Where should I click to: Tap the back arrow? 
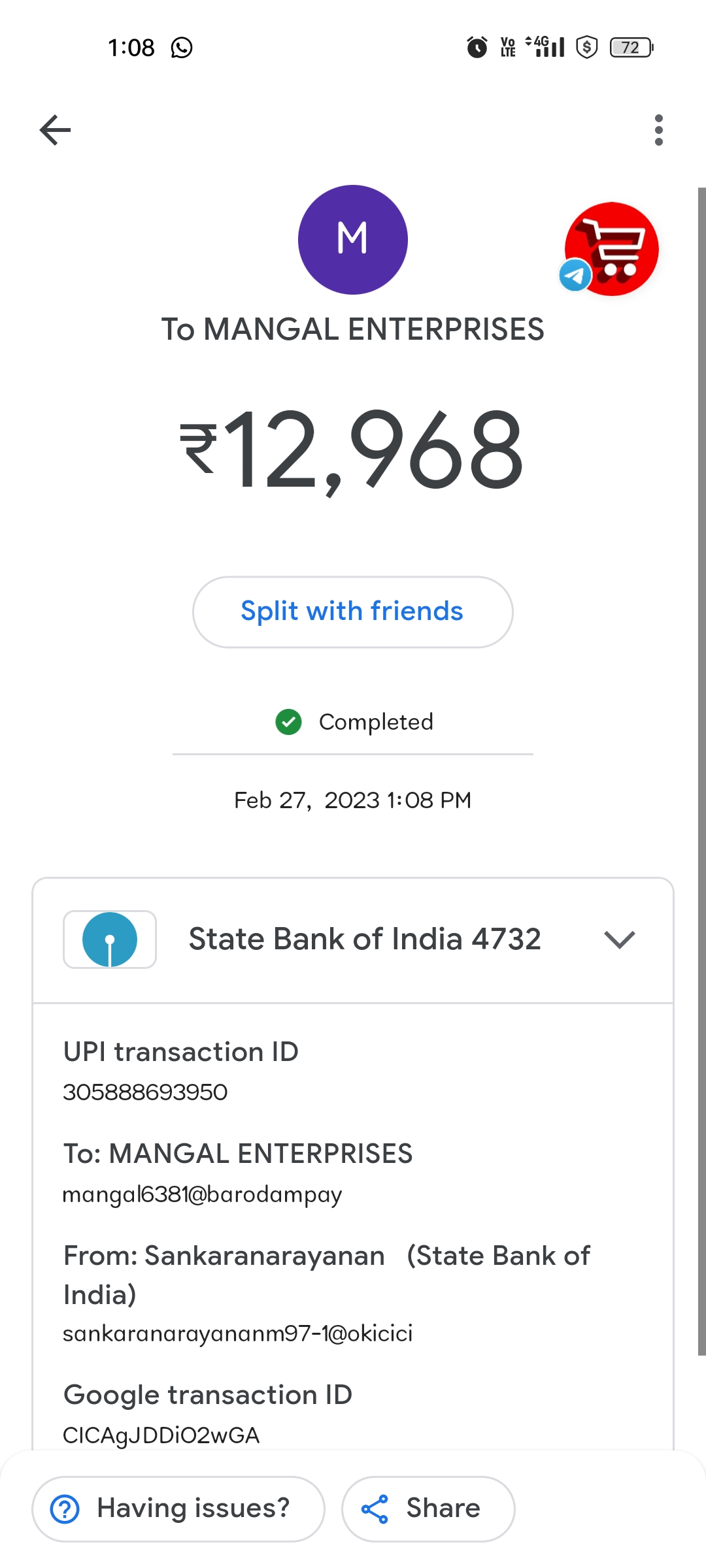[x=55, y=129]
